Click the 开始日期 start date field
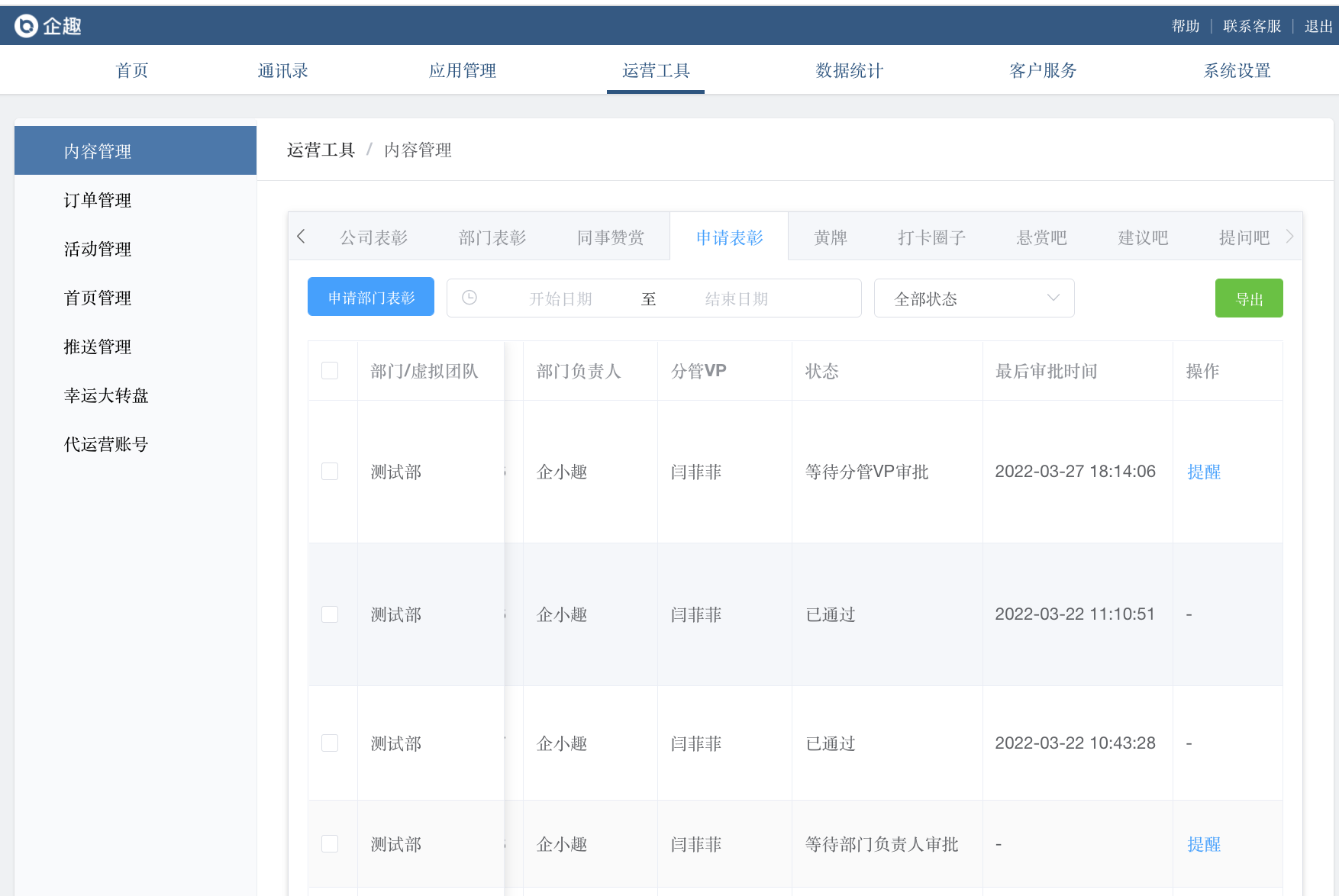The height and width of the screenshot is (896, 1339). 561,298
